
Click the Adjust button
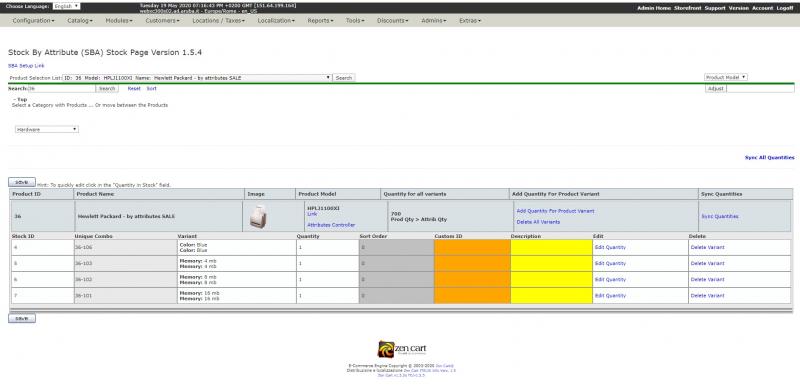(716, 88)
